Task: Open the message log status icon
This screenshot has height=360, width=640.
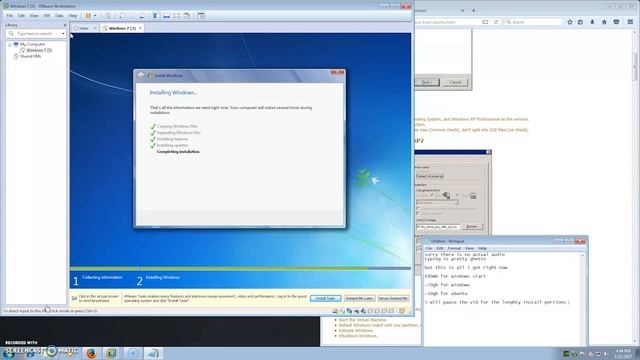Action: [402, 311]
